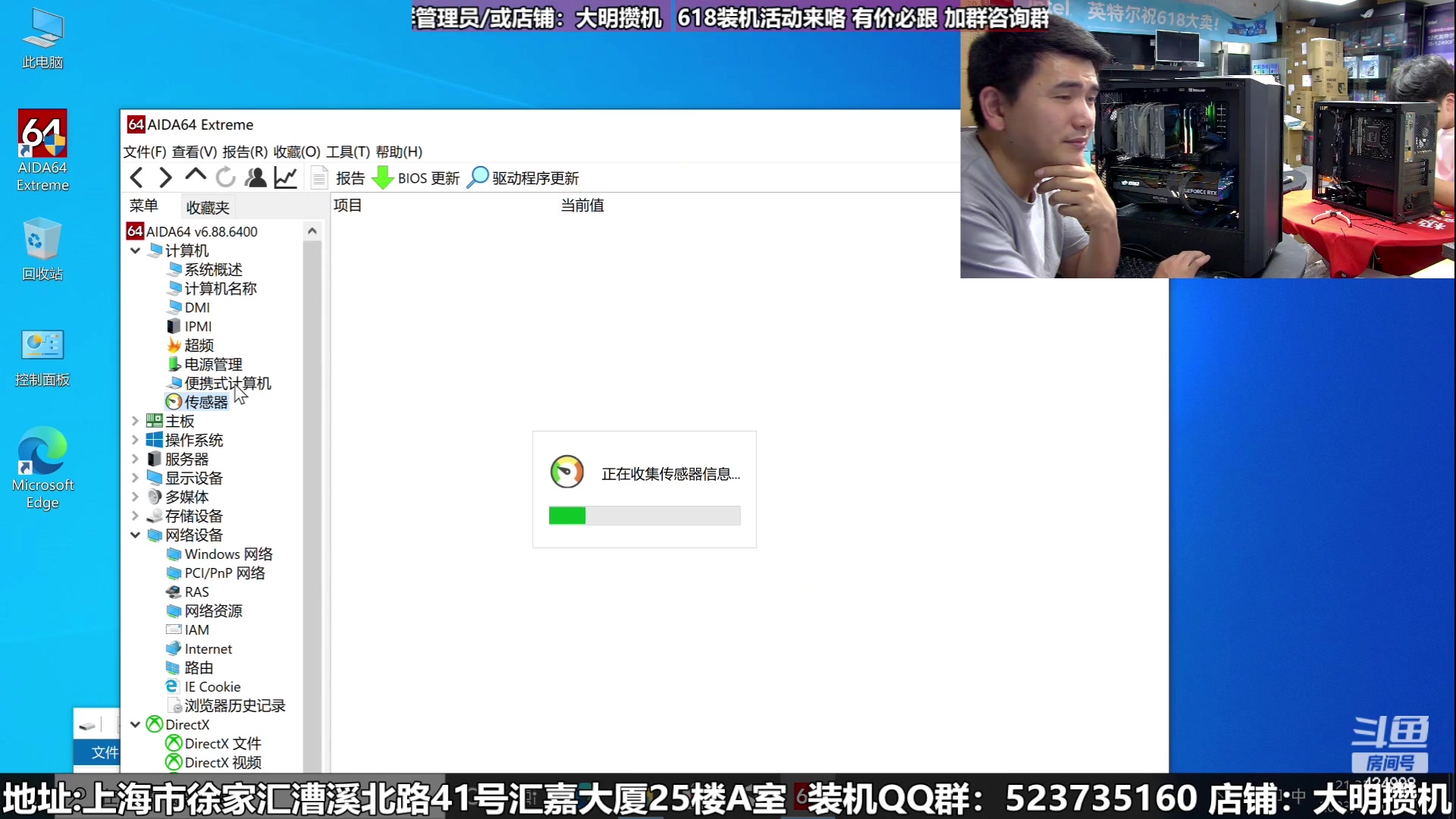Open the 报告(R) menu
This screenshot has width=1456, height=819.
pos(245,152)
